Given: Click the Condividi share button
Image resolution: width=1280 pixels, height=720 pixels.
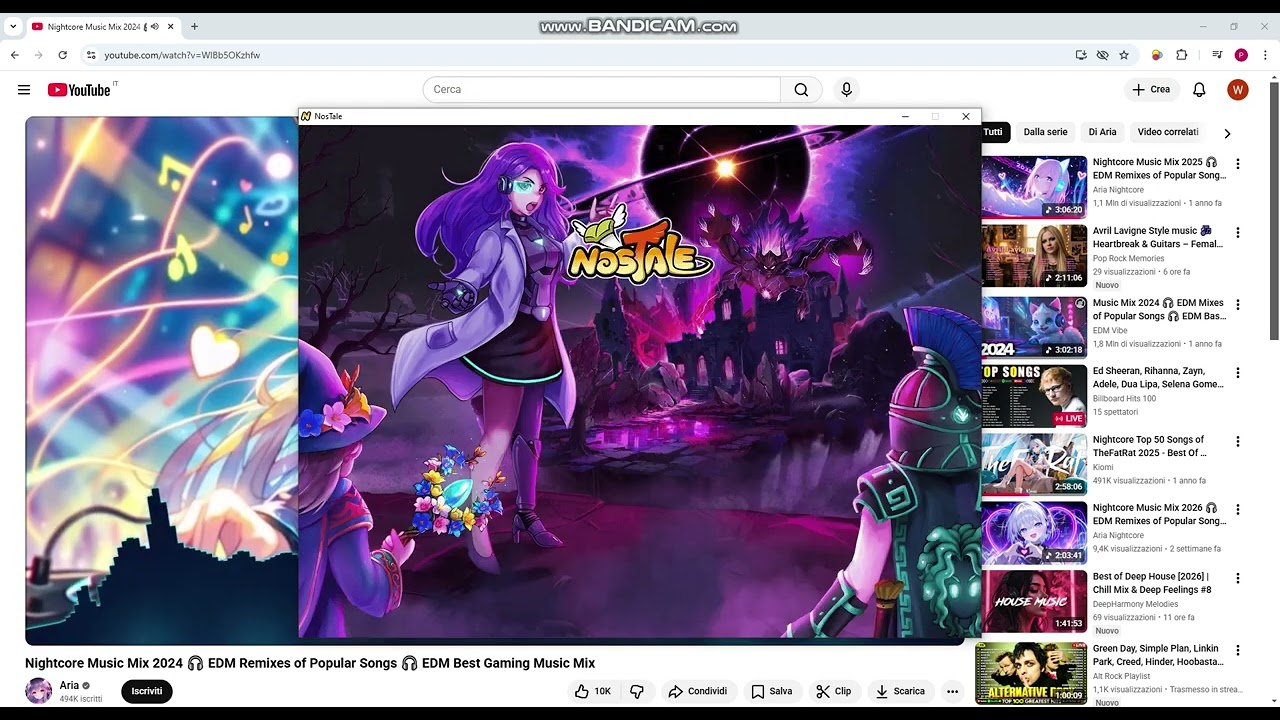Looking at the screenshot, I should [698, 691].
